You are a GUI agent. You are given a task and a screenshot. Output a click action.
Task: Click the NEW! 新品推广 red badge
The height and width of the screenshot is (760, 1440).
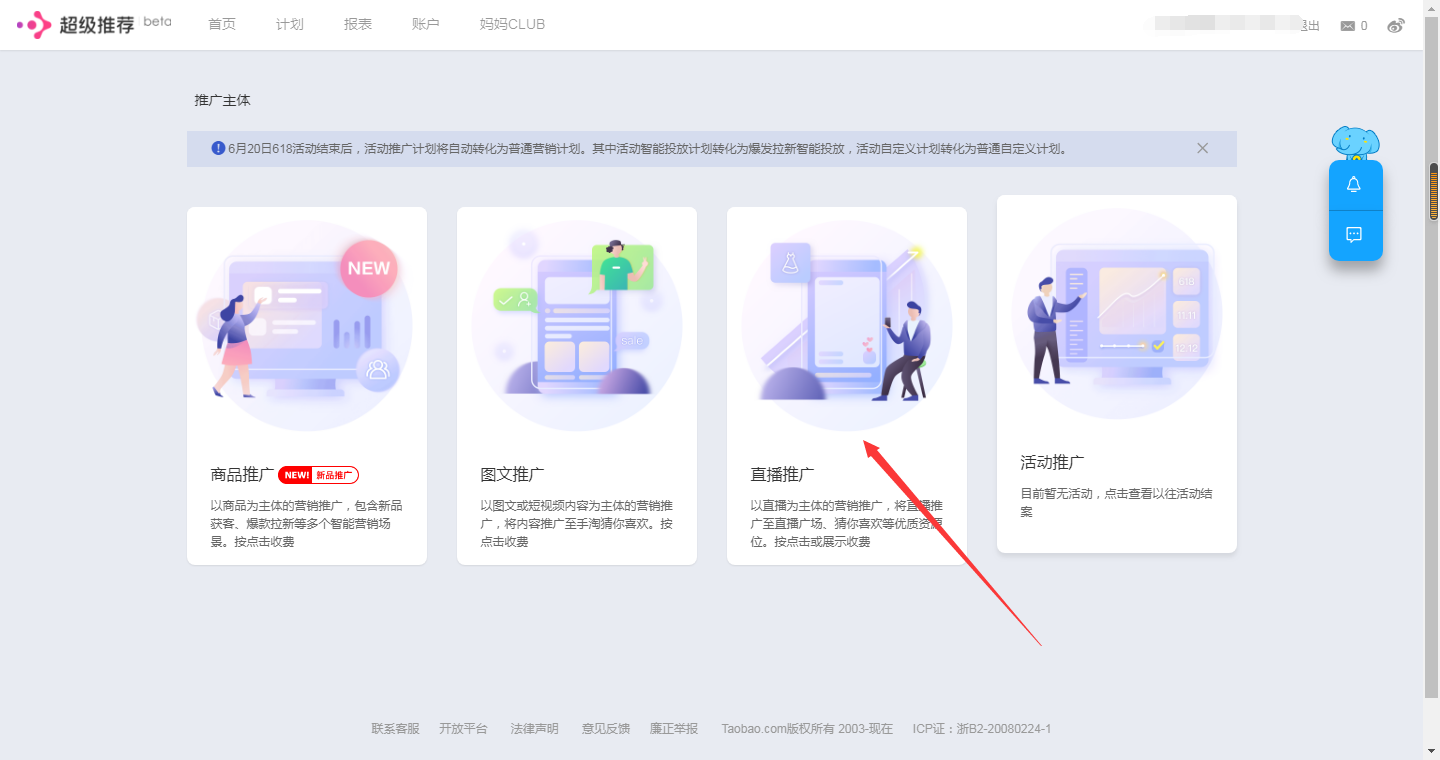(x=319, y=475)
